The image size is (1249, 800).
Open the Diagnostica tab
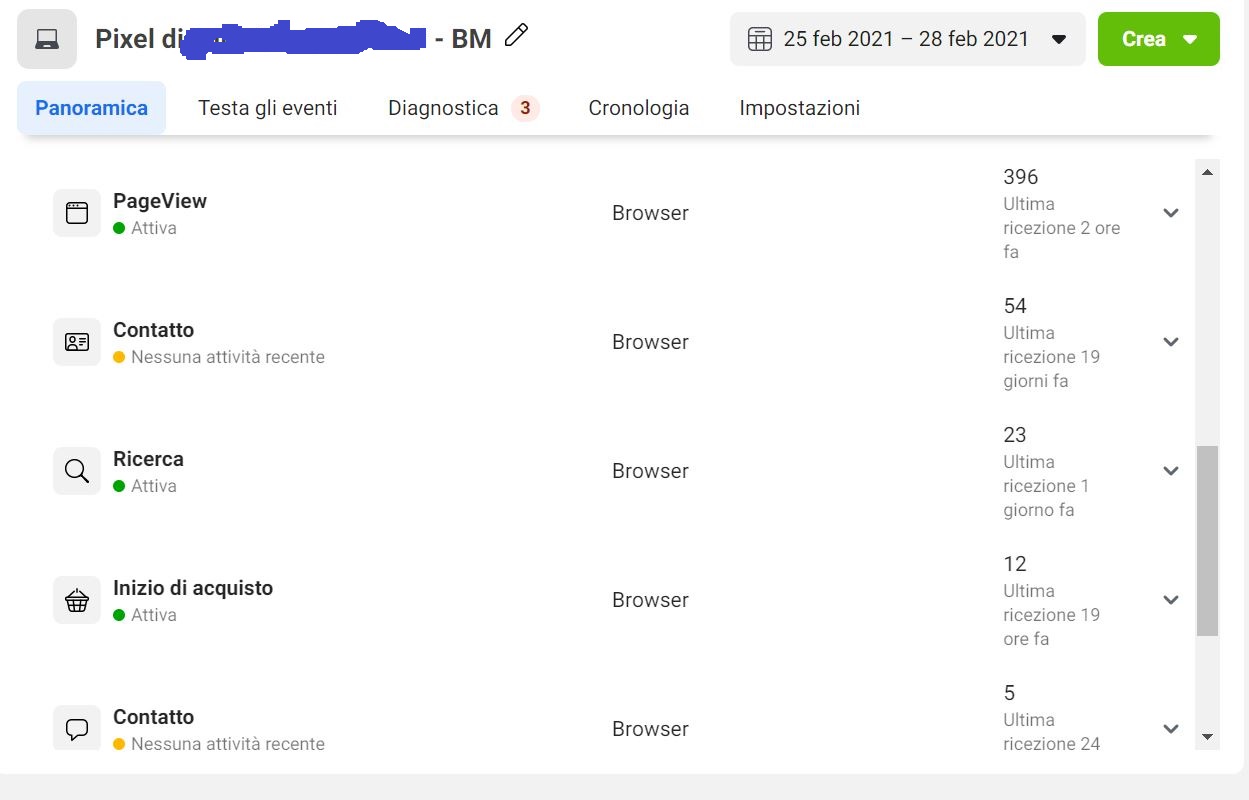[463, 108]
